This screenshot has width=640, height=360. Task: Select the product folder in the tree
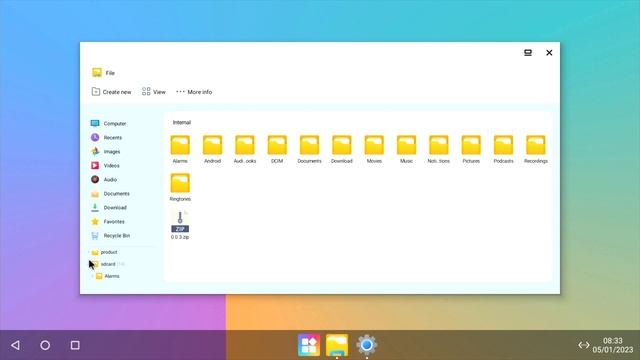(x=104, y=252)
